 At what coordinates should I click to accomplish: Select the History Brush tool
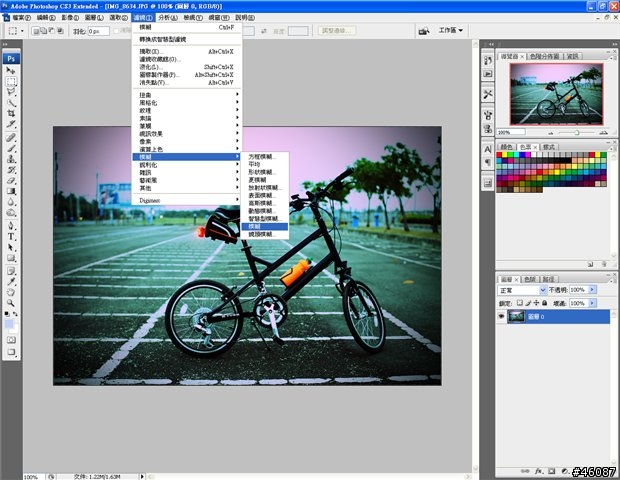[11, 170]
